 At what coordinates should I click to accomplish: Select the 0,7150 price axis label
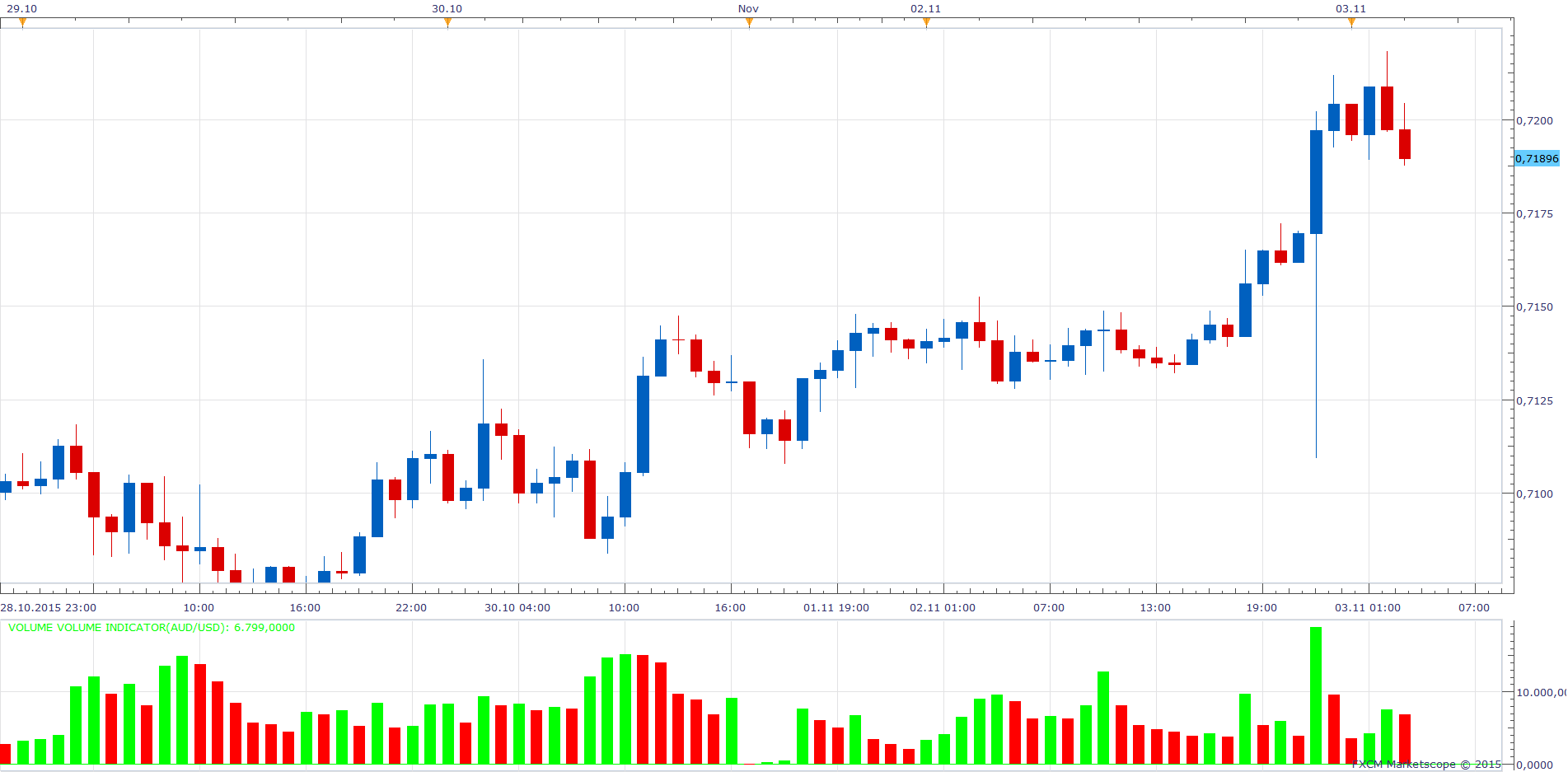click(x=1534, y=306)
